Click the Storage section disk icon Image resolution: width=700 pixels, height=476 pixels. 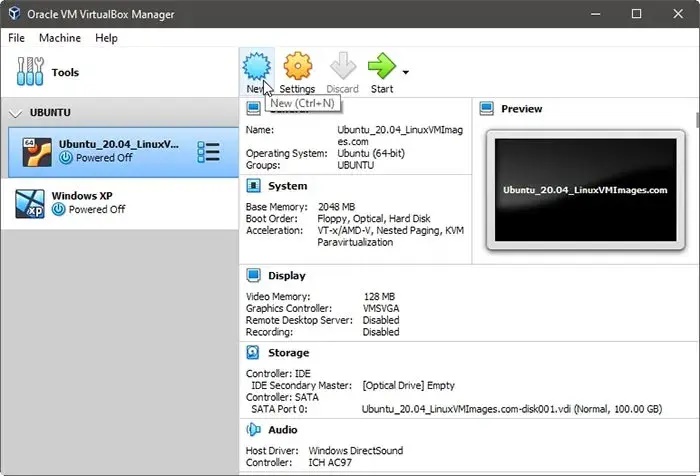(x=253, y=352)
